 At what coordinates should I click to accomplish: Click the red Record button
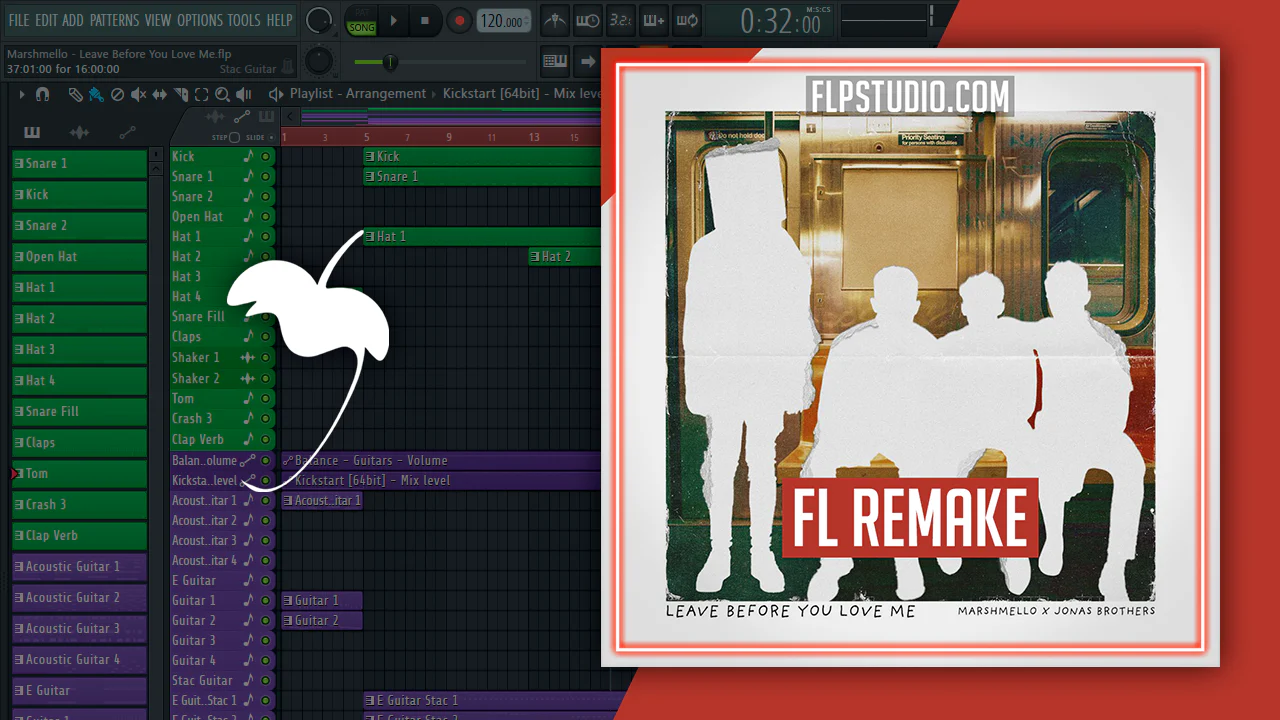click(x=459, y=21)
